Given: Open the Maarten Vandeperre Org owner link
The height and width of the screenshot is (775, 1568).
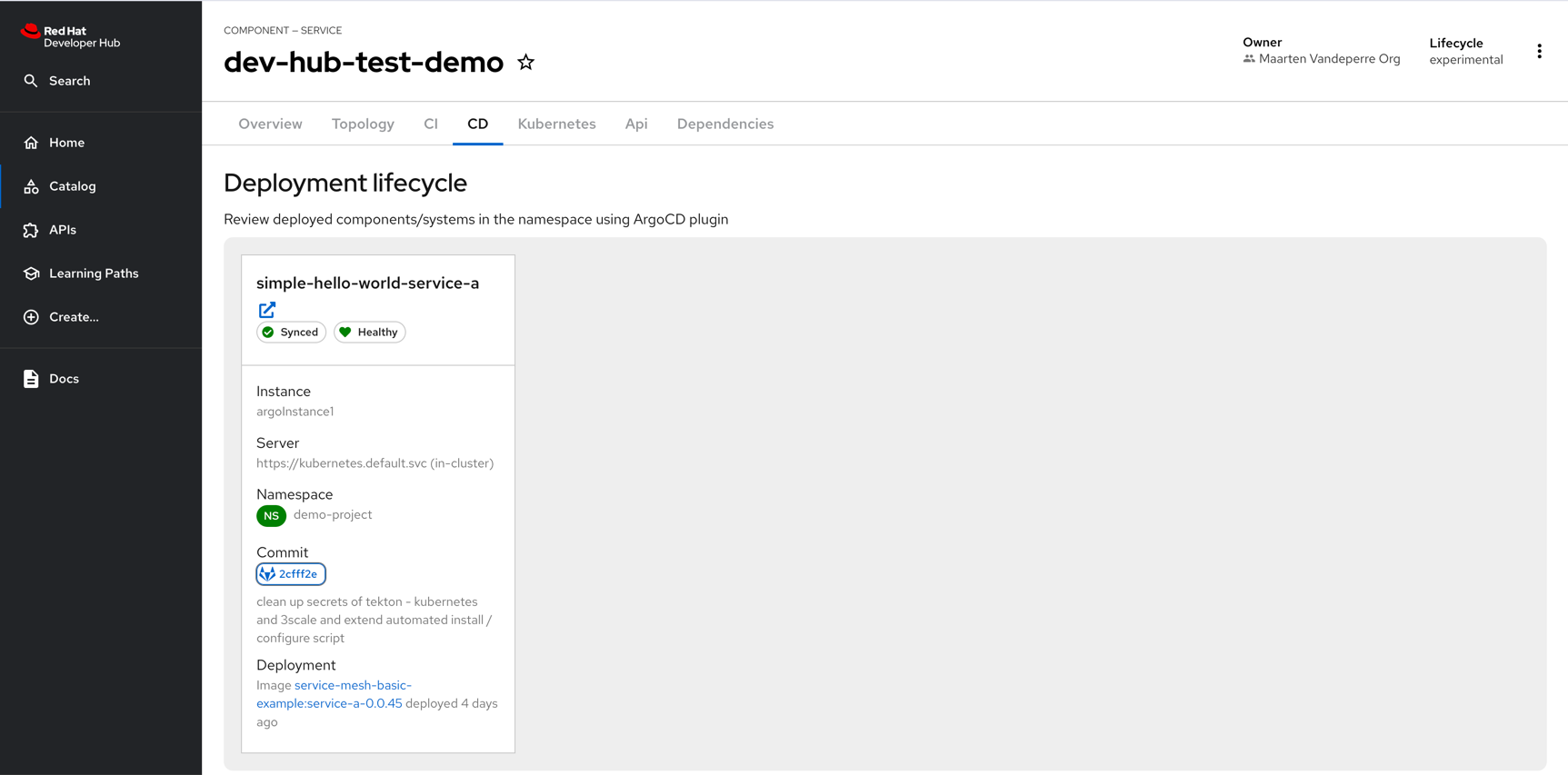Looking at the screenshot, I should 1330,59.
